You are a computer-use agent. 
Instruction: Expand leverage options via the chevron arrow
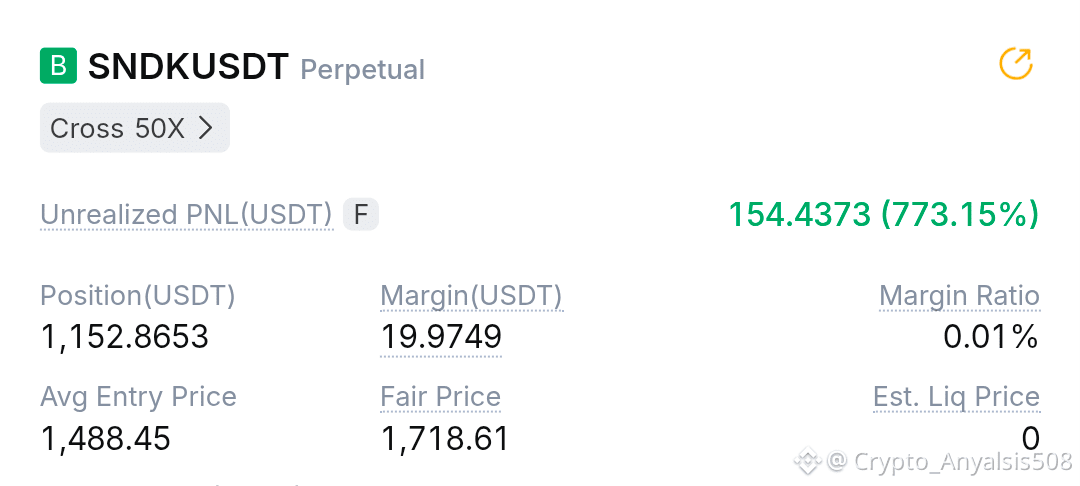(x=206, y=129)
